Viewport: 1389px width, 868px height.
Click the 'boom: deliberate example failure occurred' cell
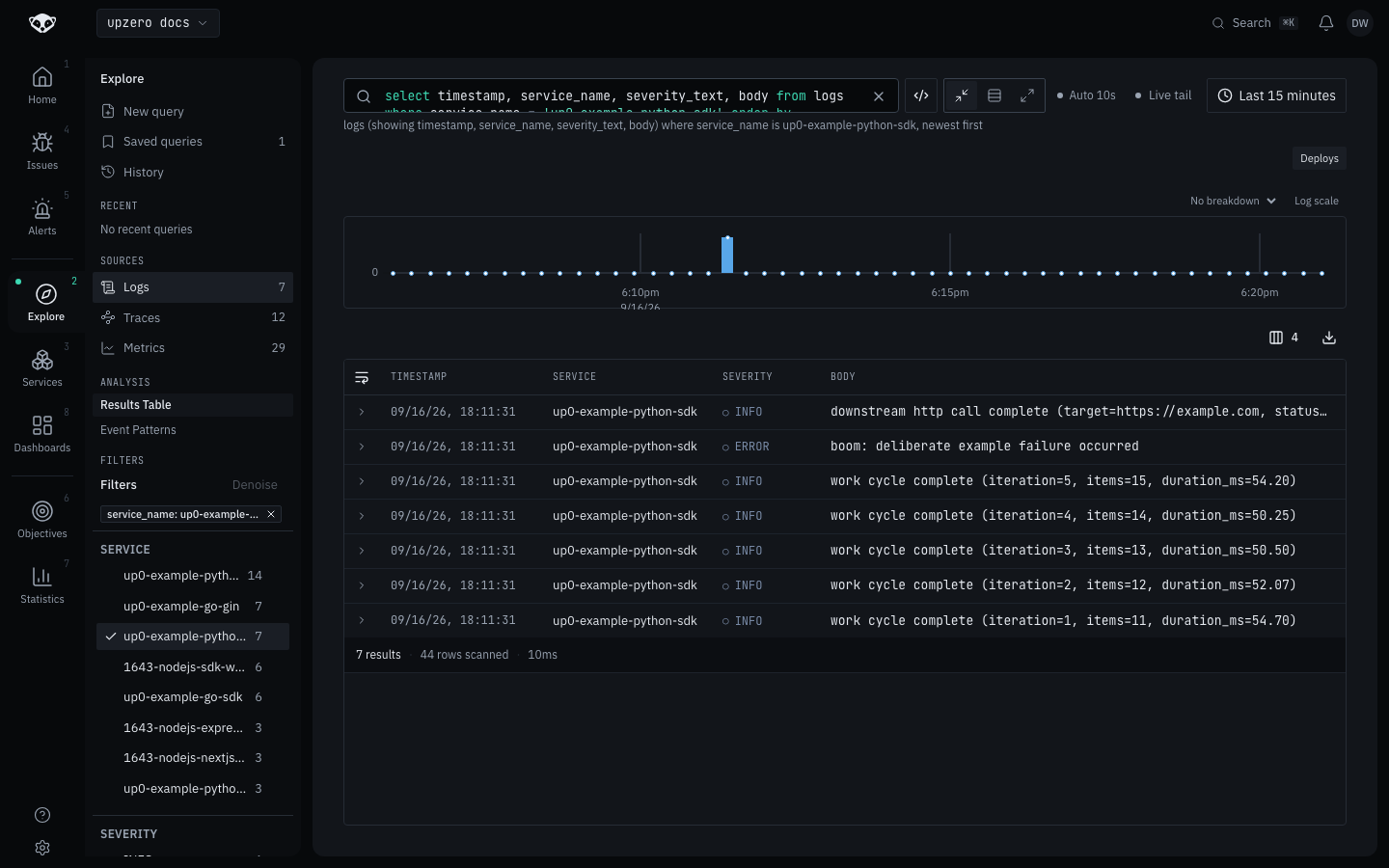(984, 447)
